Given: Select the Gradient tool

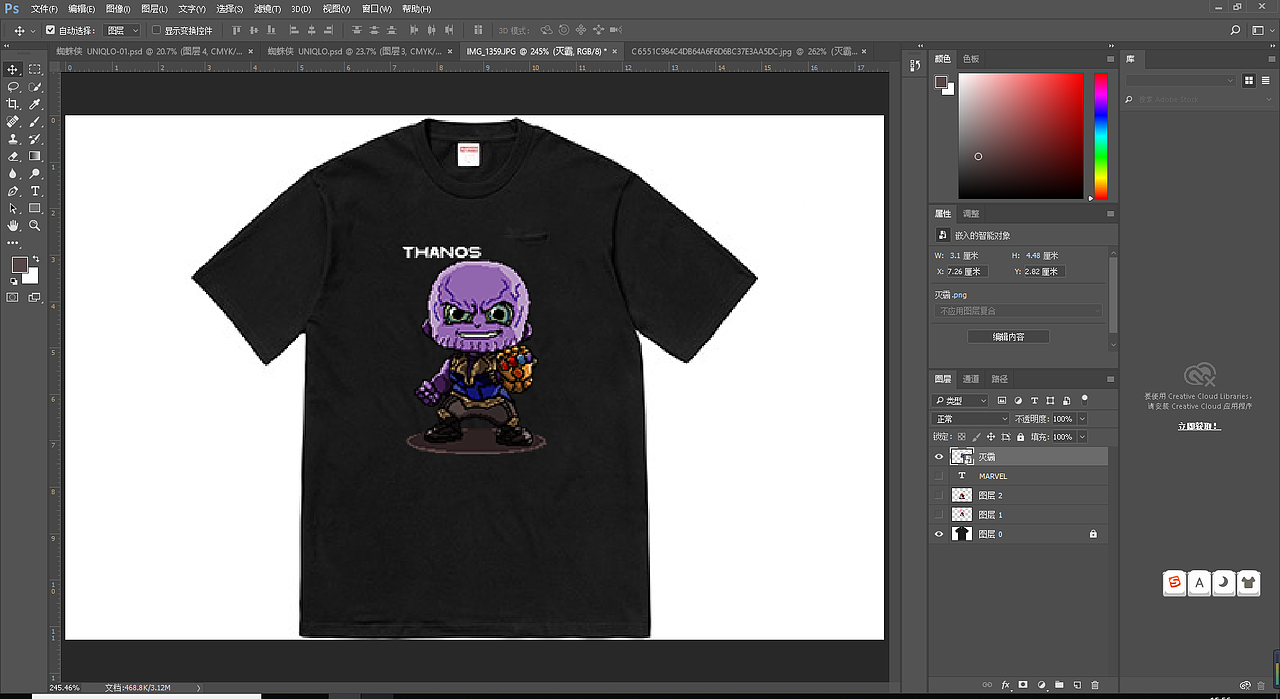Looking at the screenshot, I should [35, 156].
